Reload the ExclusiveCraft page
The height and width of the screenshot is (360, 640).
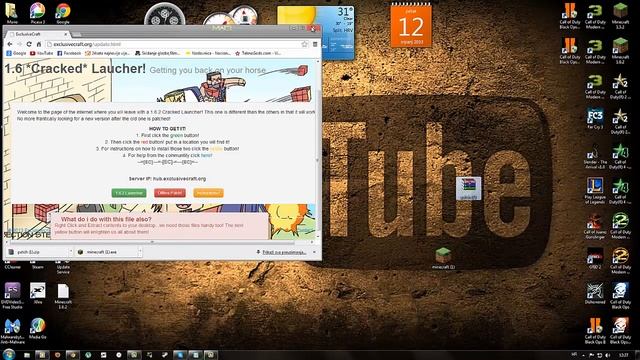(x=29, y=44)
